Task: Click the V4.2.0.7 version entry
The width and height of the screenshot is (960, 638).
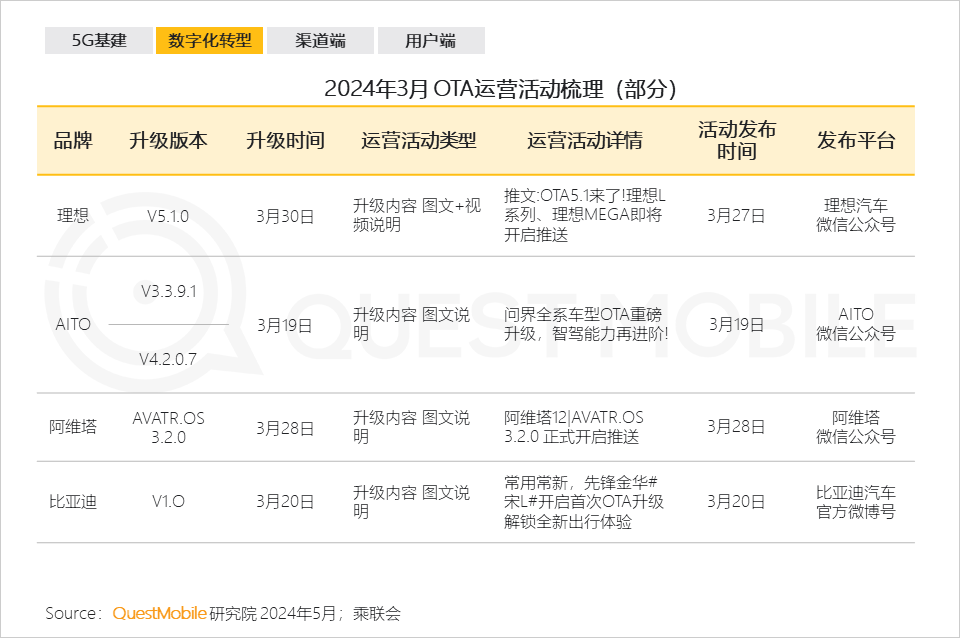Action: [168, 358]
